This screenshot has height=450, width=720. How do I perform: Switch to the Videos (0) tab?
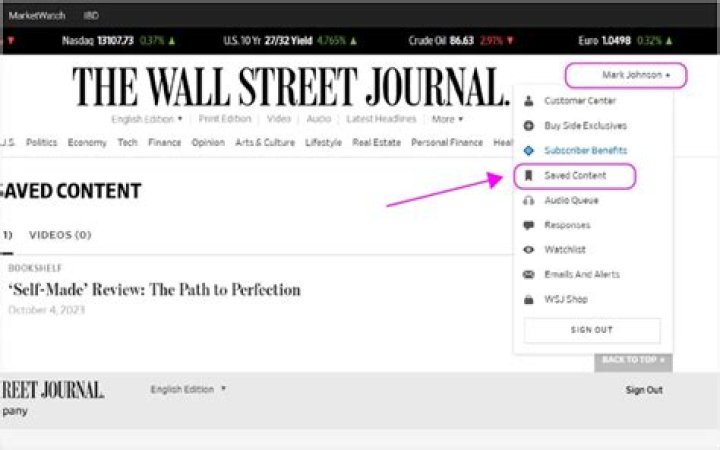[x=60, y=235]
